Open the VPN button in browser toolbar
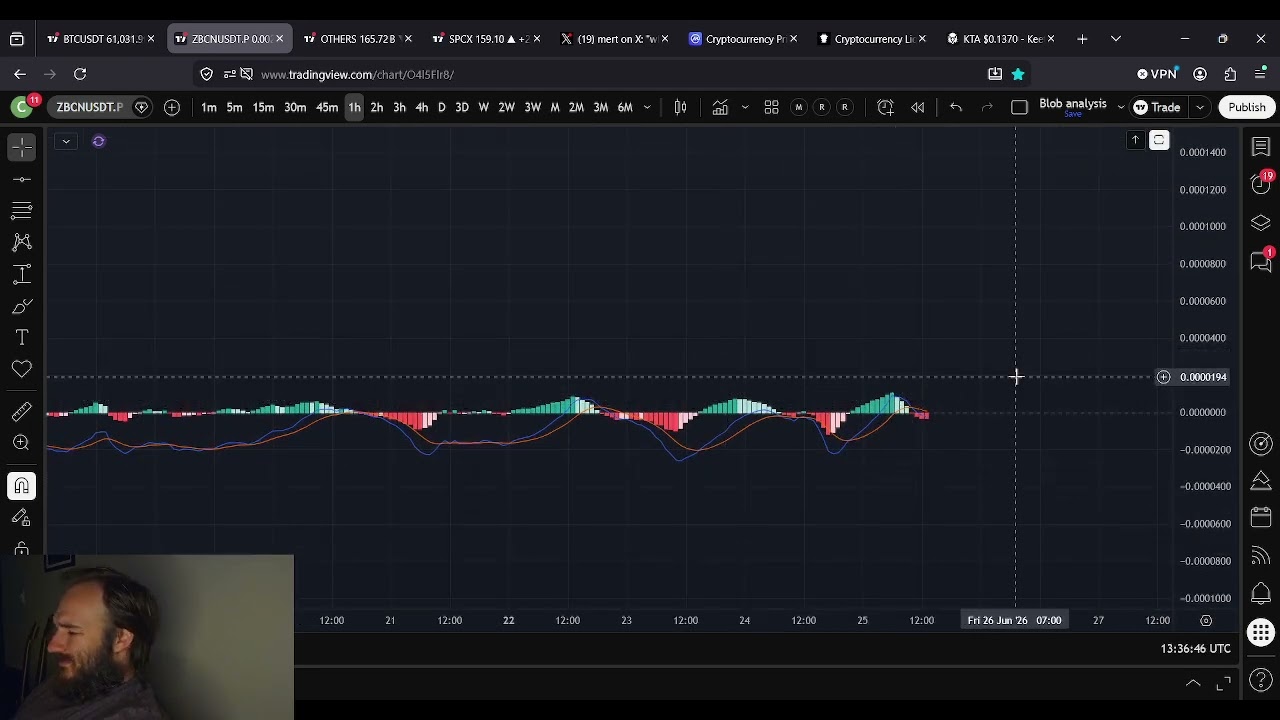 click(x=1157, y=74)
